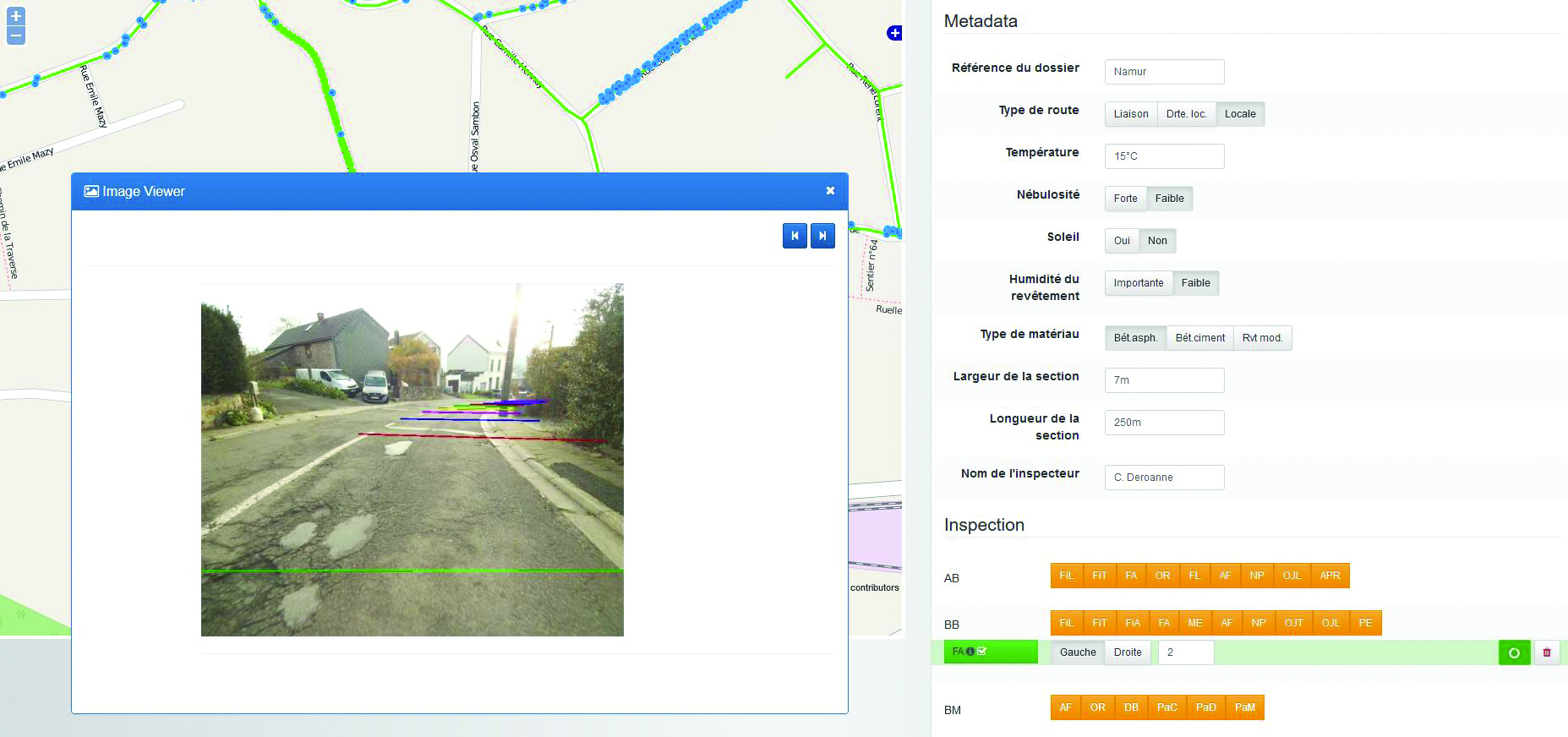
Task: Add OJT defect in BB row
Action: click(1294, 623)
